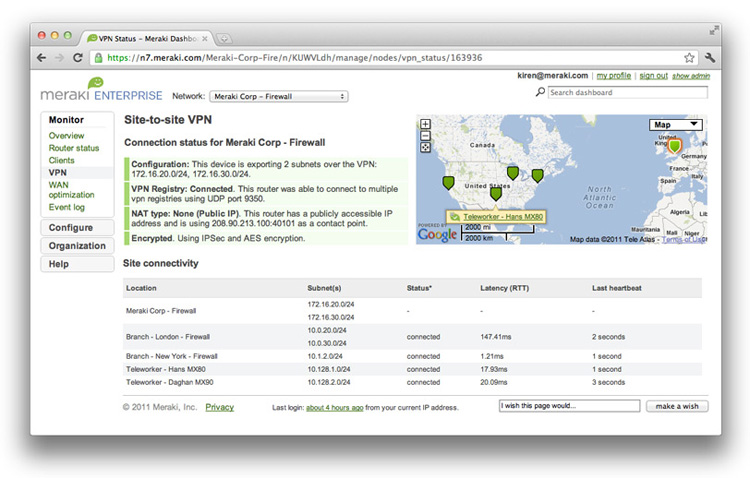750x478 pixels.
Task: Click the Status column header
Action: click(x=419, y=288)
